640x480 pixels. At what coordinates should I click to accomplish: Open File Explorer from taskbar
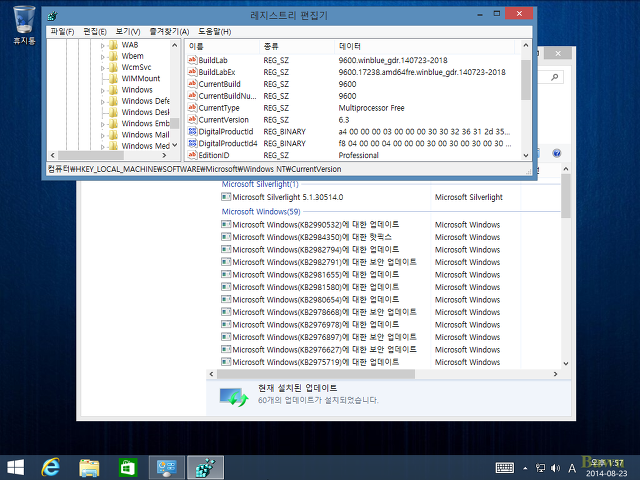point(89,467)
